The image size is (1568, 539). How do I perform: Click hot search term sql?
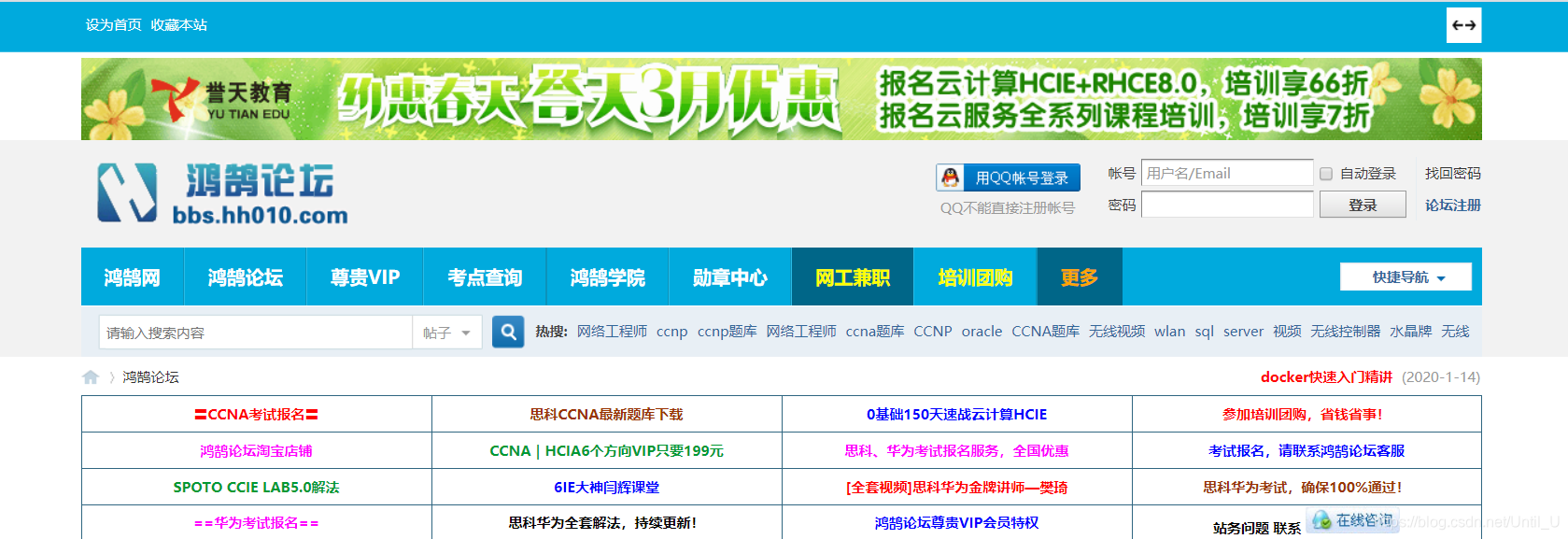click(1205, 332)
